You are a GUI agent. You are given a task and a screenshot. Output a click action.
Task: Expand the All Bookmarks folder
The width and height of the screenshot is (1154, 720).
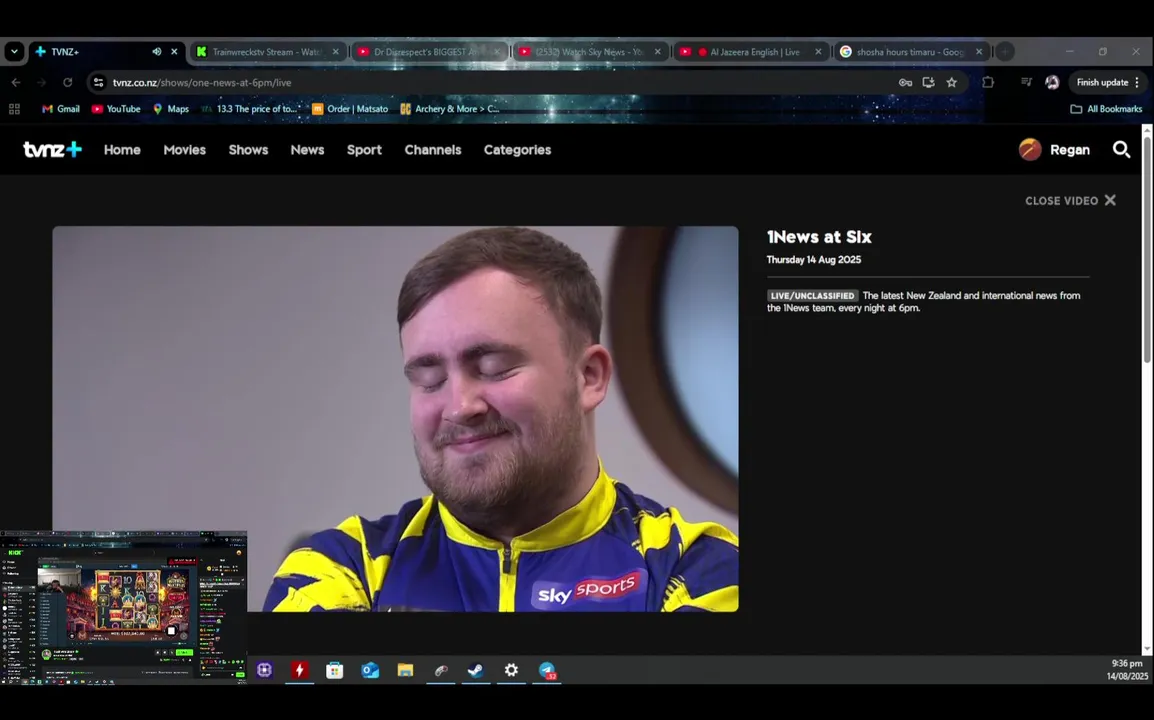[1106, 109]
